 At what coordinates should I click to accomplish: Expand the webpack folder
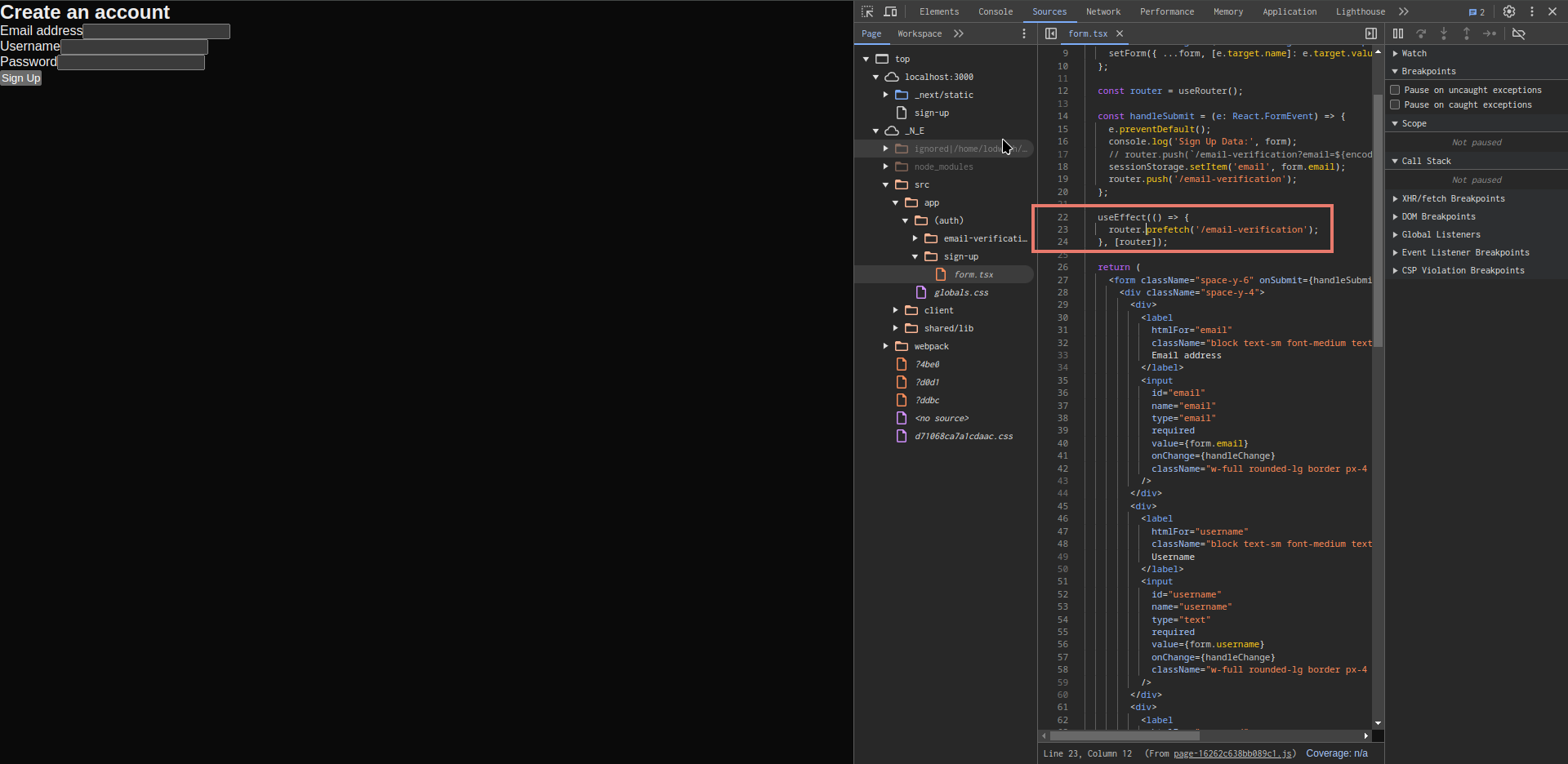886,346
